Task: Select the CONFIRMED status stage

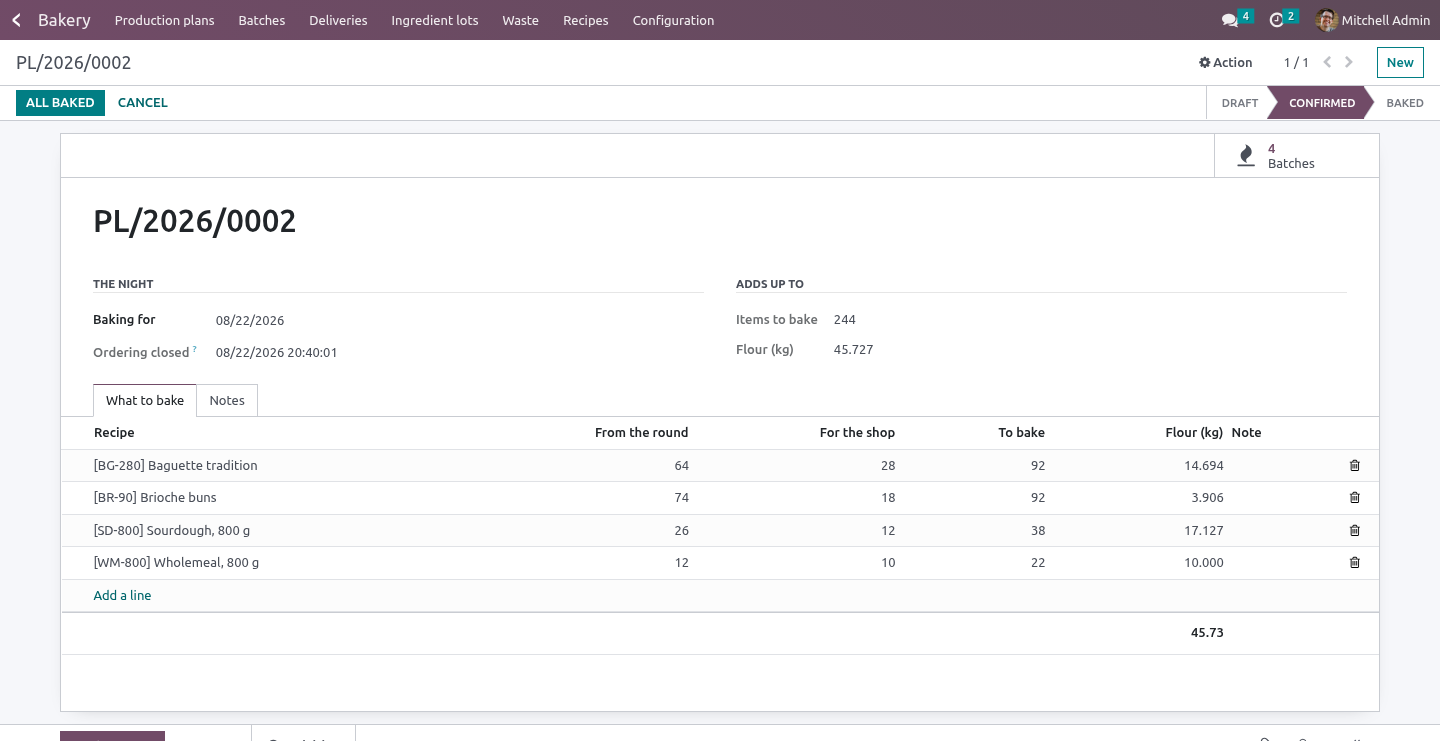Action: (x=1321, y=103)
